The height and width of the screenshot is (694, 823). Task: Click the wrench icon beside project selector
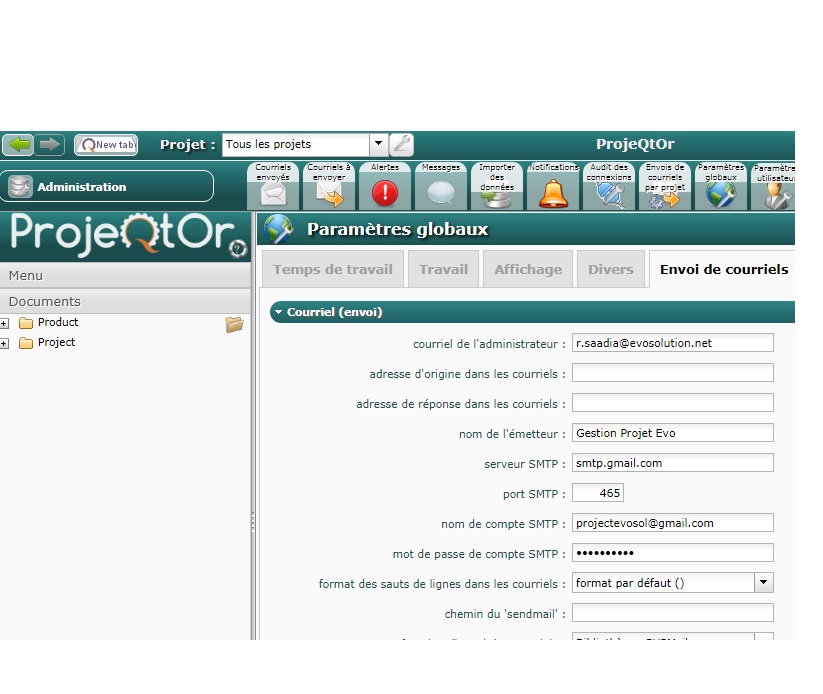click(401, 145)
